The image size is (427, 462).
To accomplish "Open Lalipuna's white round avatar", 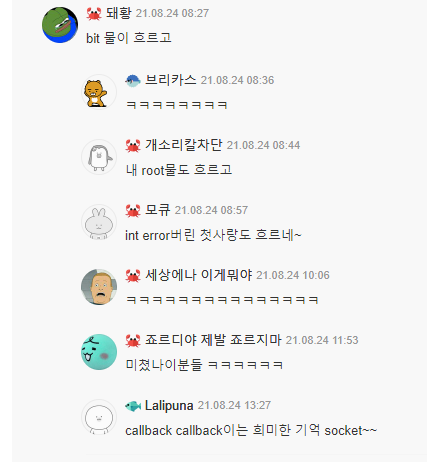I will point(99,417).
